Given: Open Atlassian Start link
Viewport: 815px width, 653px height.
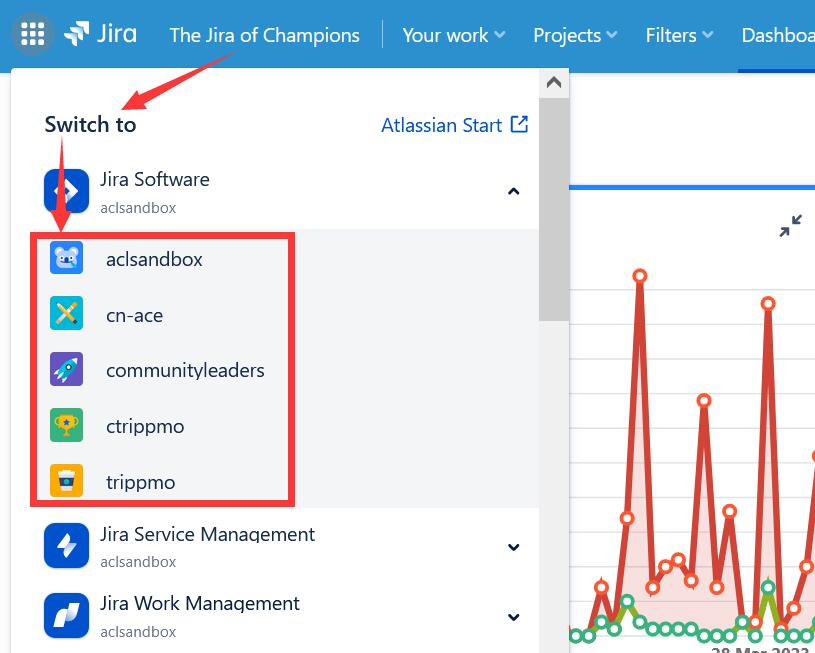Looking at the screenshot, I should tap(454, 125).
